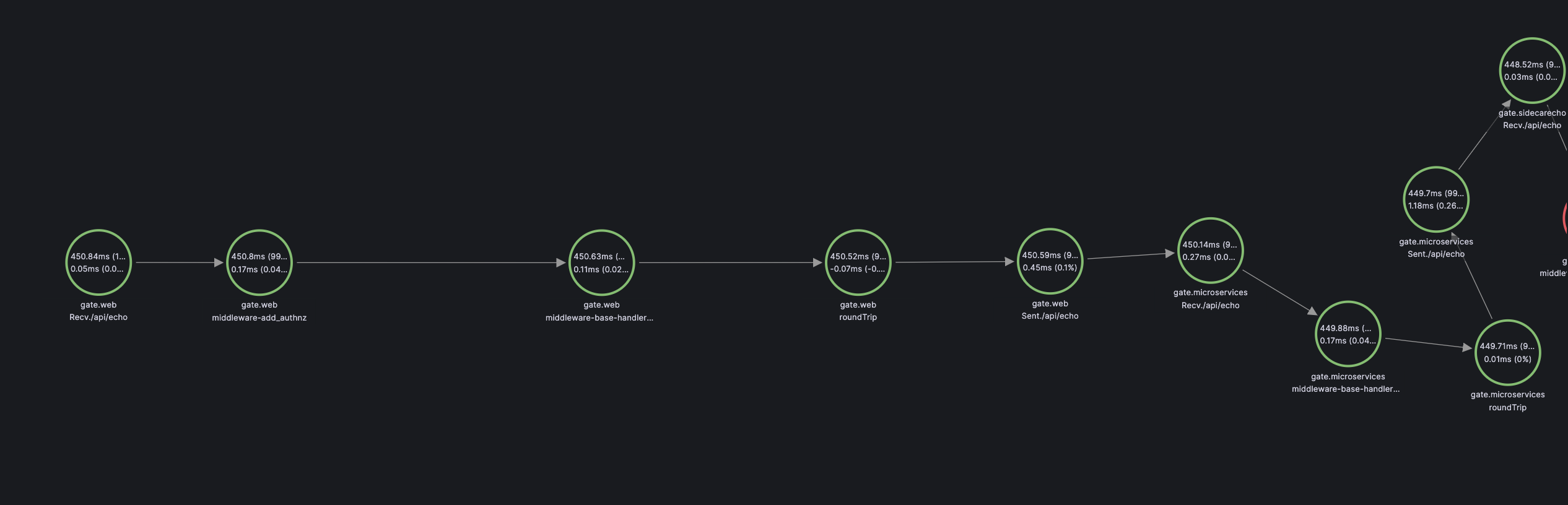The image size is (1568, 505).
Task: Click the arrow from gate.web roundTrip to Sent./api/echo
Action: (954, 262)
